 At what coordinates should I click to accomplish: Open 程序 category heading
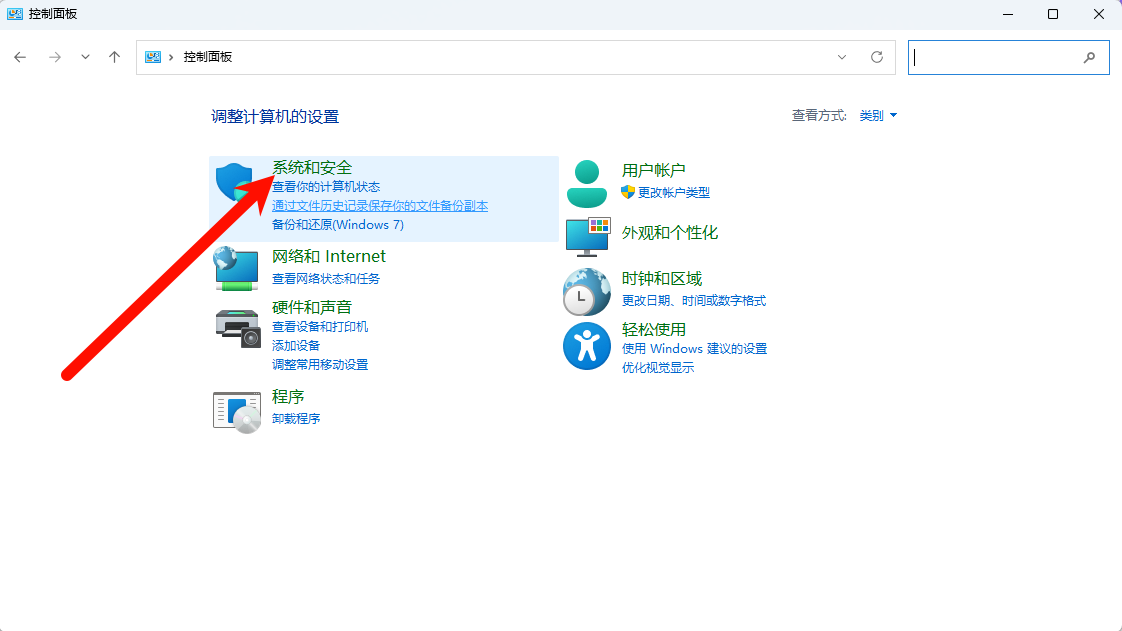pyautogui.click(x=288, y=396)
